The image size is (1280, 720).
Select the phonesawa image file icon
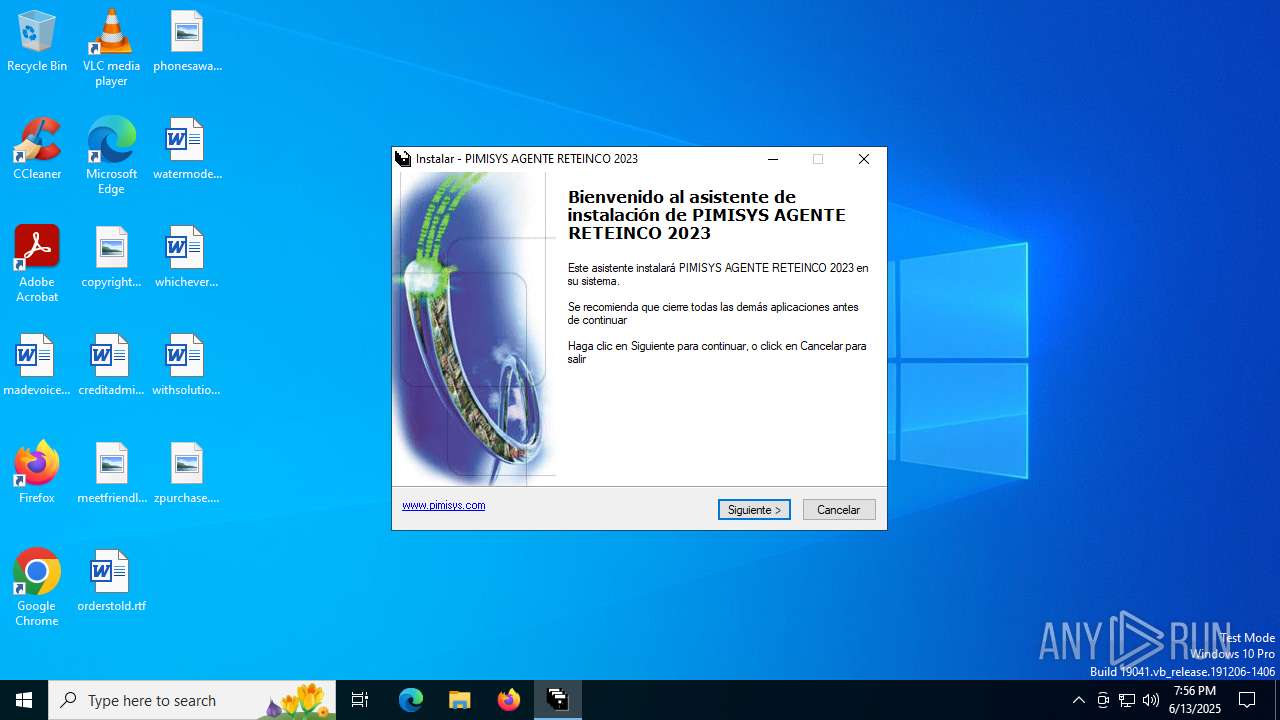[x=187, y=42]
